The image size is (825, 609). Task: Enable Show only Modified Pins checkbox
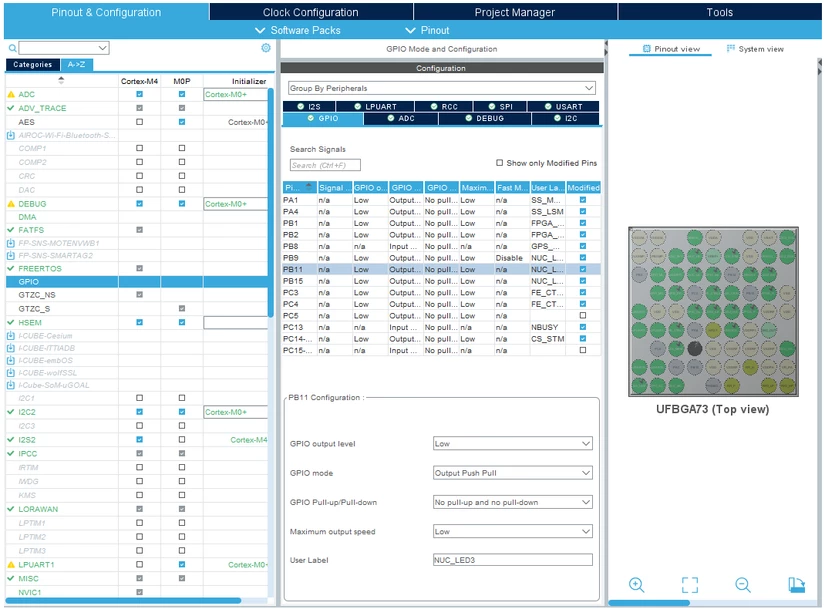[x=499, y=163]
